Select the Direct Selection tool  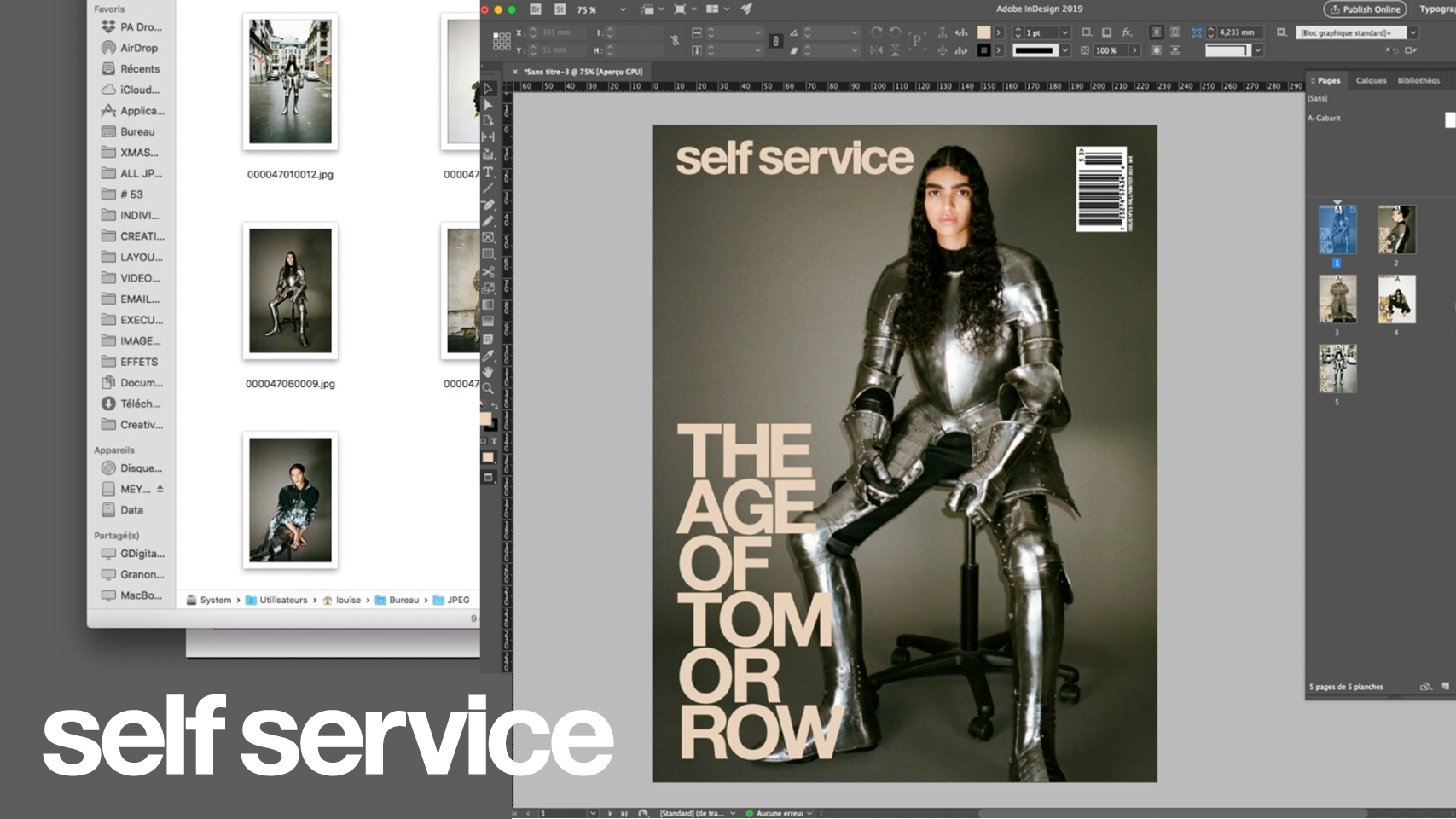(x=488, y=104)
